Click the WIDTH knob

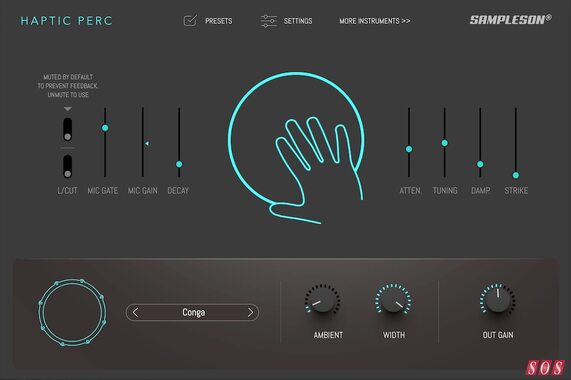(394, 300)
